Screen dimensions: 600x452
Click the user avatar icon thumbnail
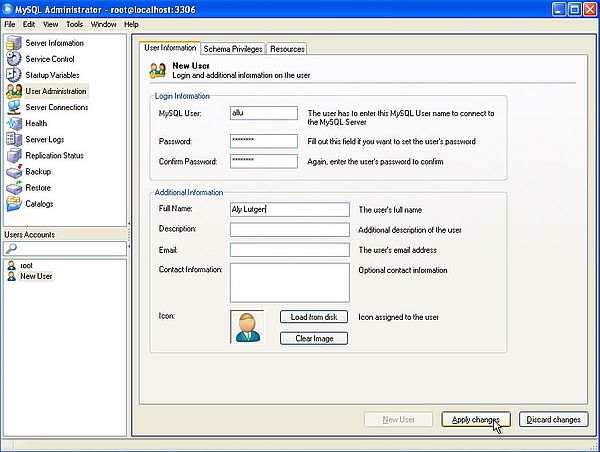tap(248, 327)
